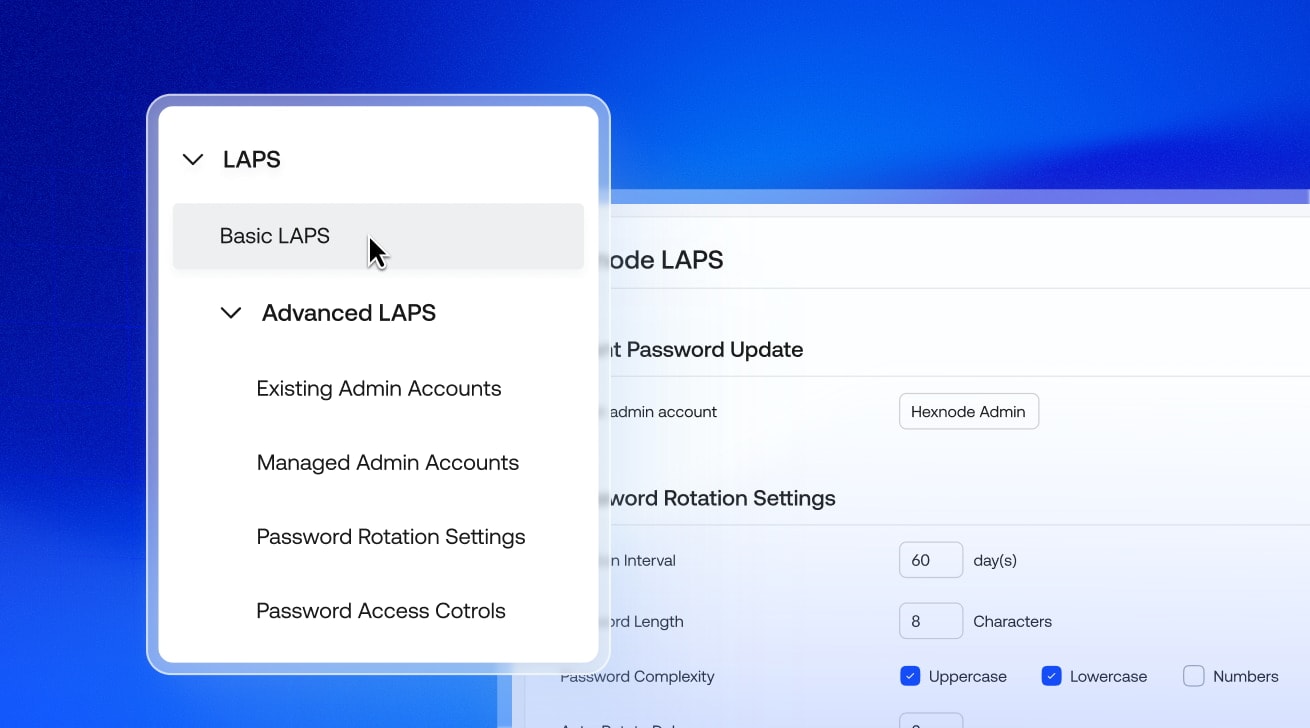
Task: Collapse the Advanced LAPS chevron
Action: (231, 313)
